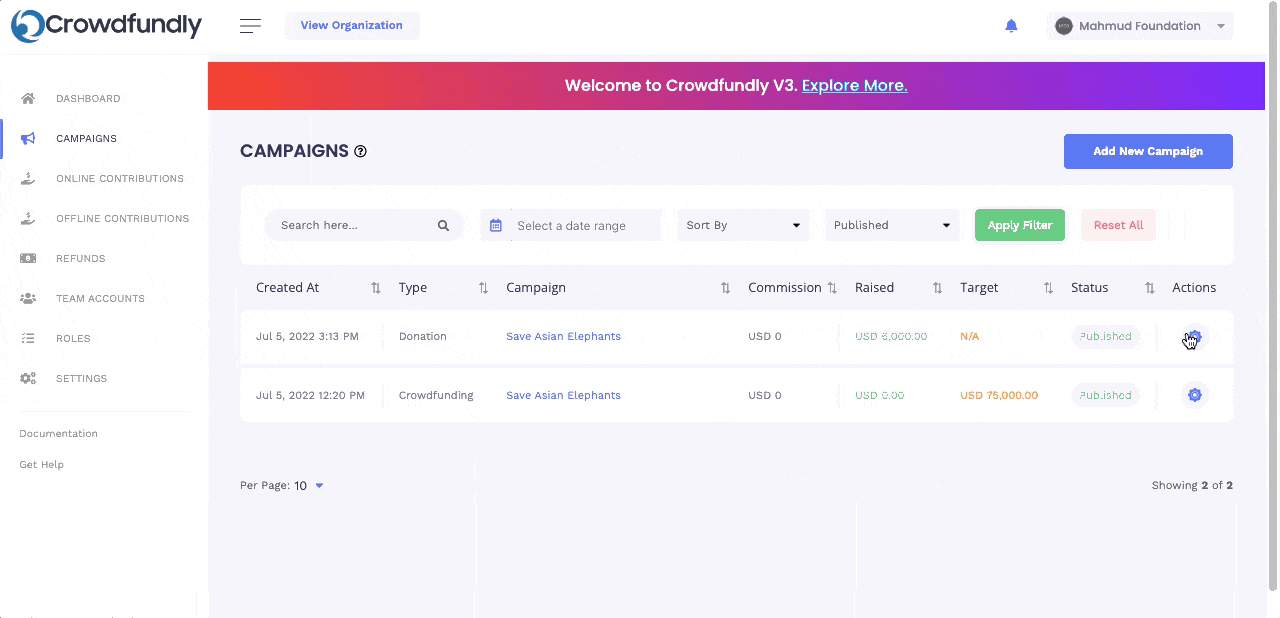Click the Published badge in Donation row
The image size is (1280, 618).
pos(1105,336)
